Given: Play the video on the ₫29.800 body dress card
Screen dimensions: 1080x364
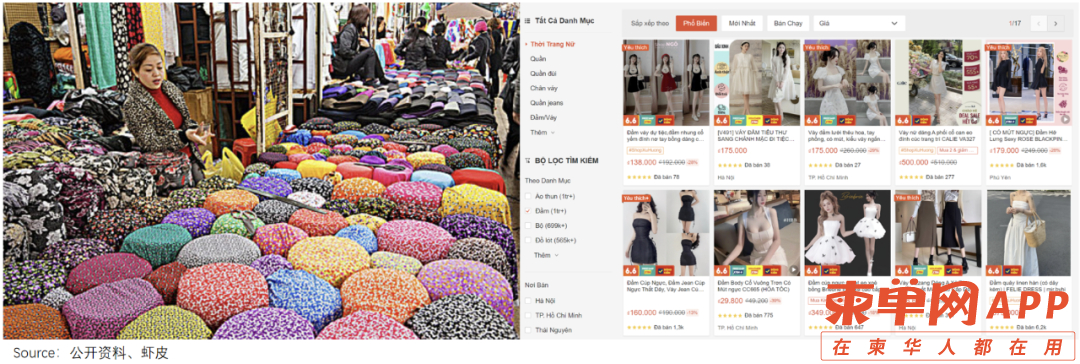Looking at the screenshot, I should (x=794, y=270).
